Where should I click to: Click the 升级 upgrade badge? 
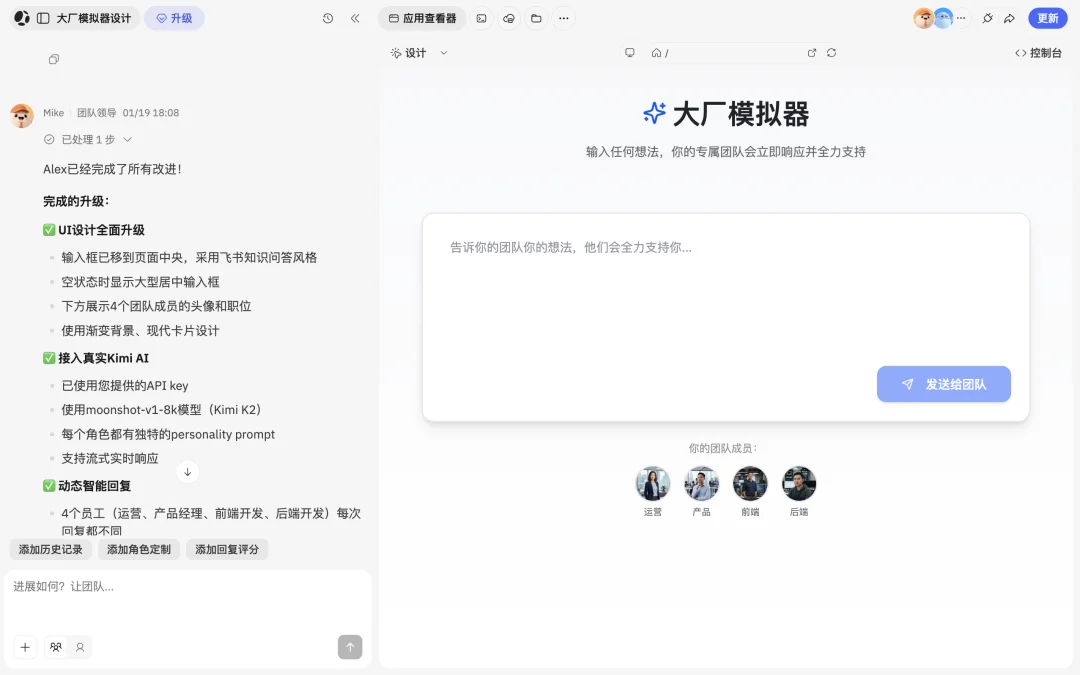point(174,18)
